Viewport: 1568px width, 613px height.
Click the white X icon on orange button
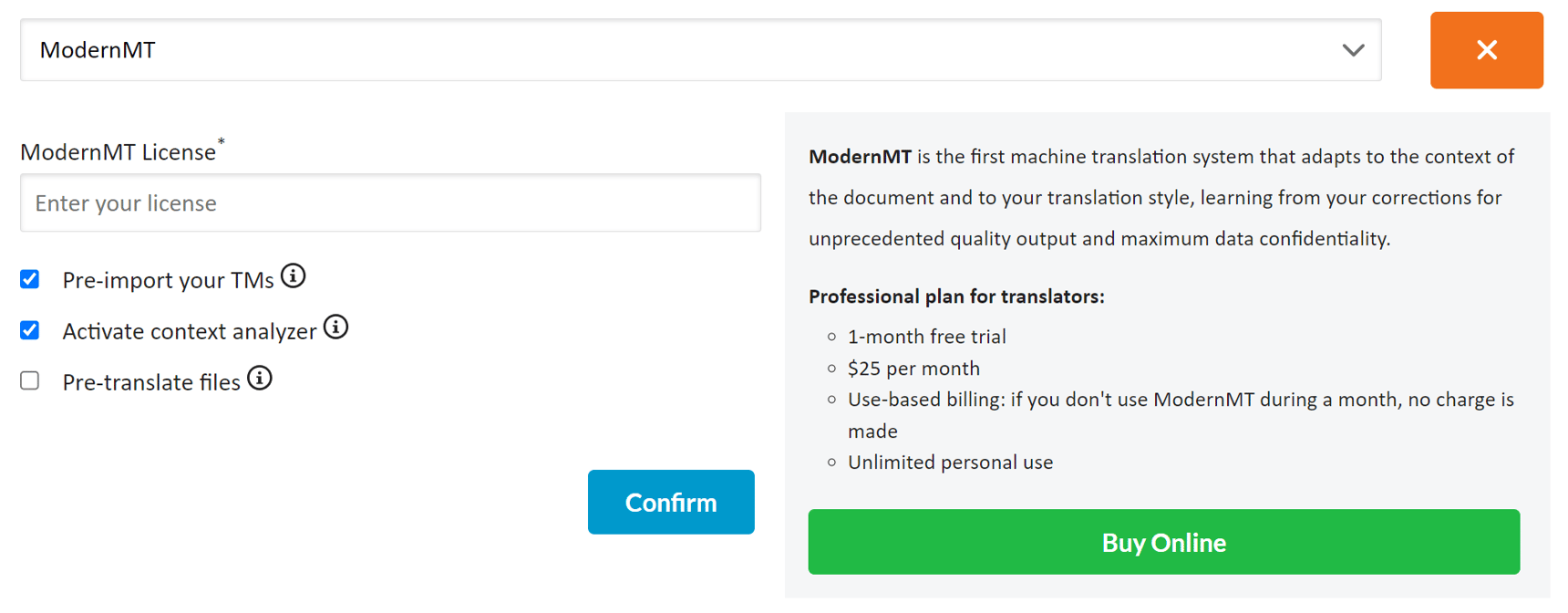pyautogui.click(x=1486, y=50)
